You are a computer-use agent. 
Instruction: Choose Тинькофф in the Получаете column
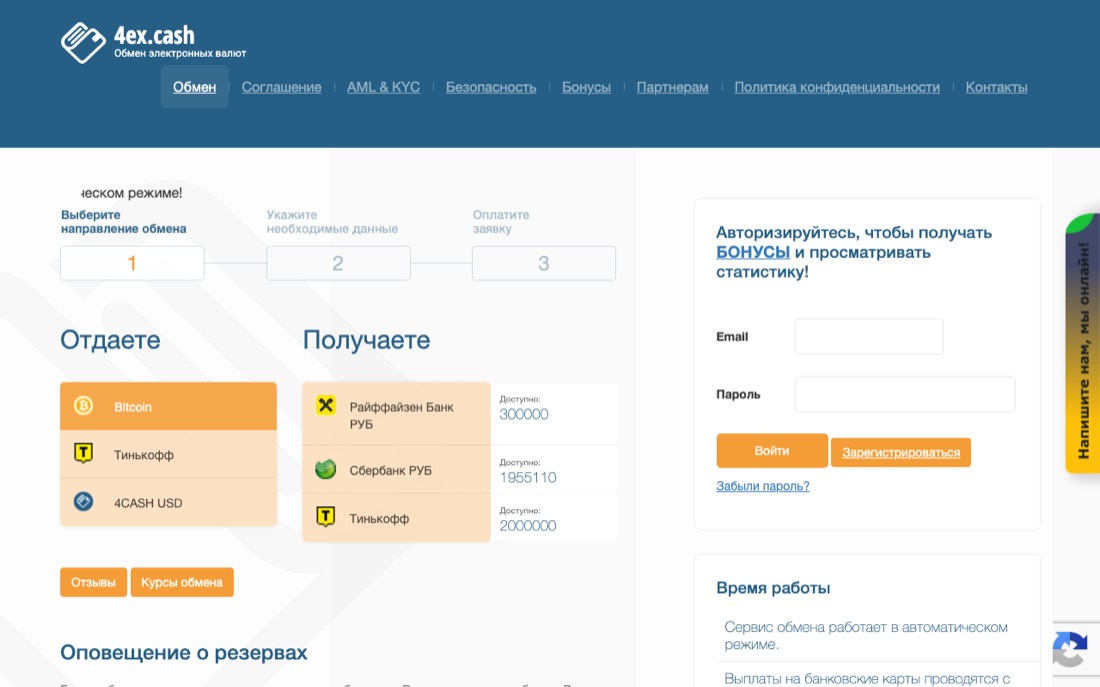coord(396,518)
